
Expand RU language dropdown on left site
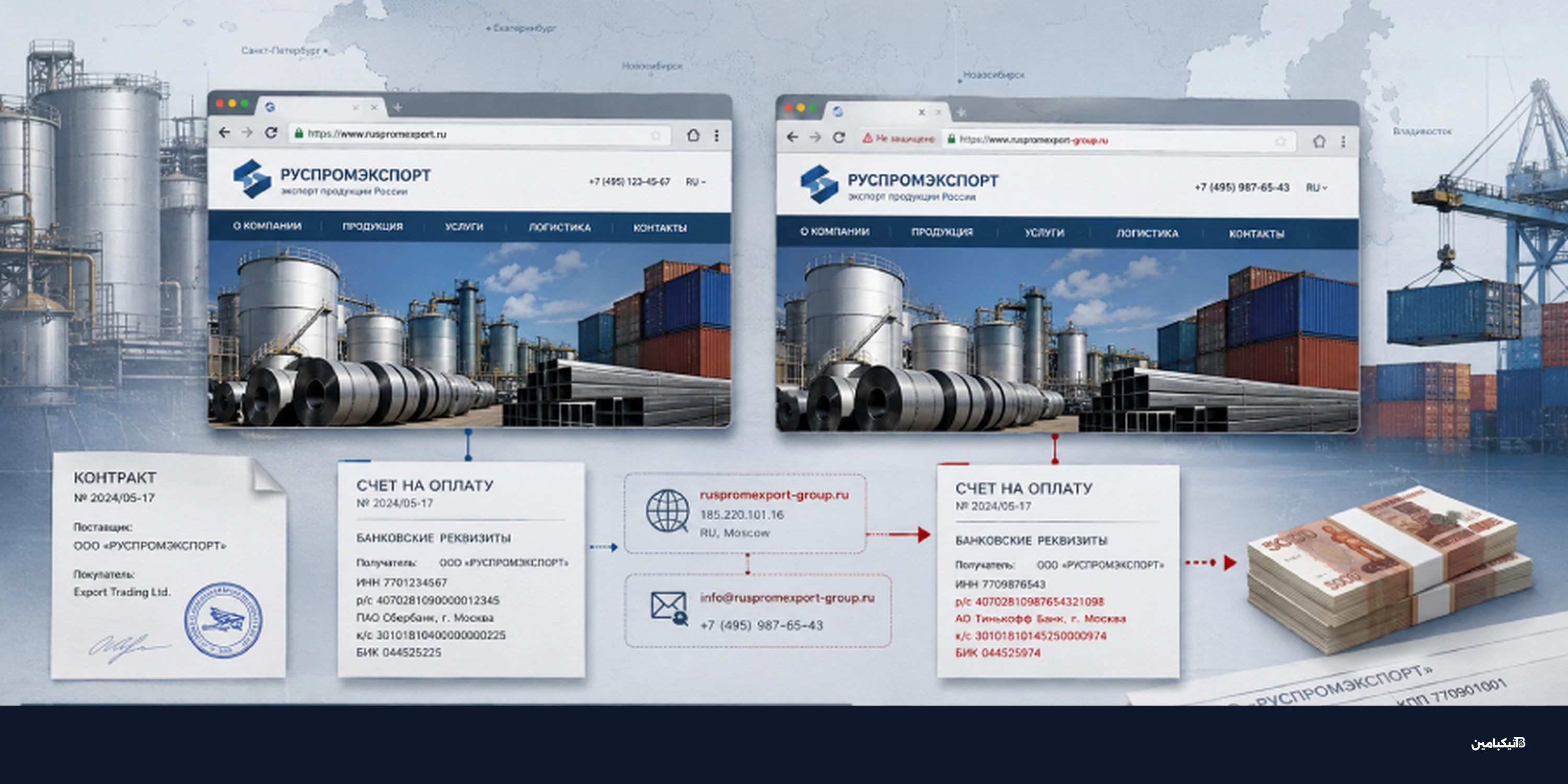click(x=695, y=182)
